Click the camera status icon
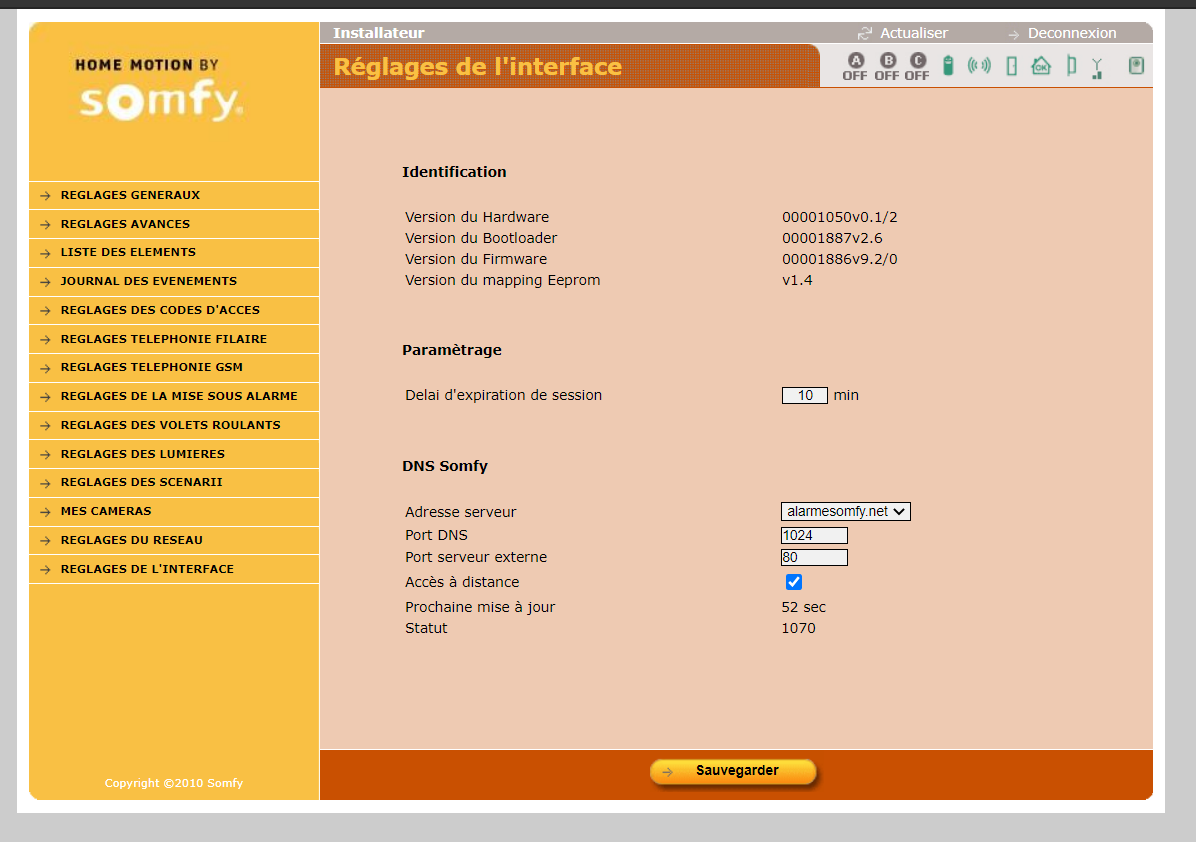This screenshot has height=842, width=1196. pyautogui.click(x=1136, y=66)
